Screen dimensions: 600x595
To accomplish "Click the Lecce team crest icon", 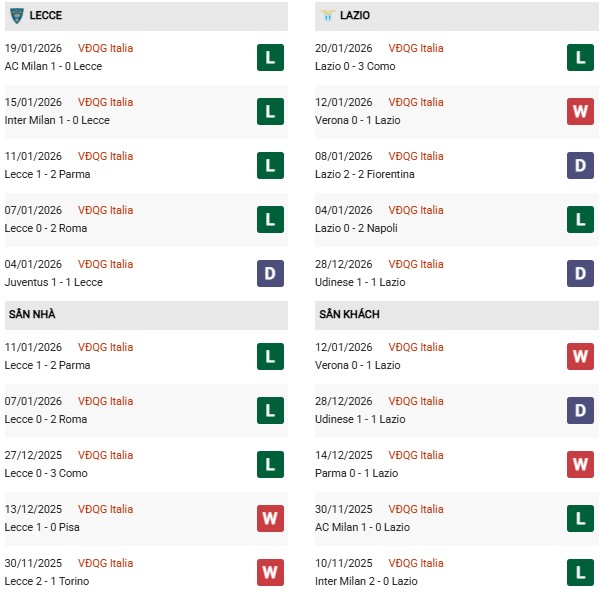I will click(17, 16).
